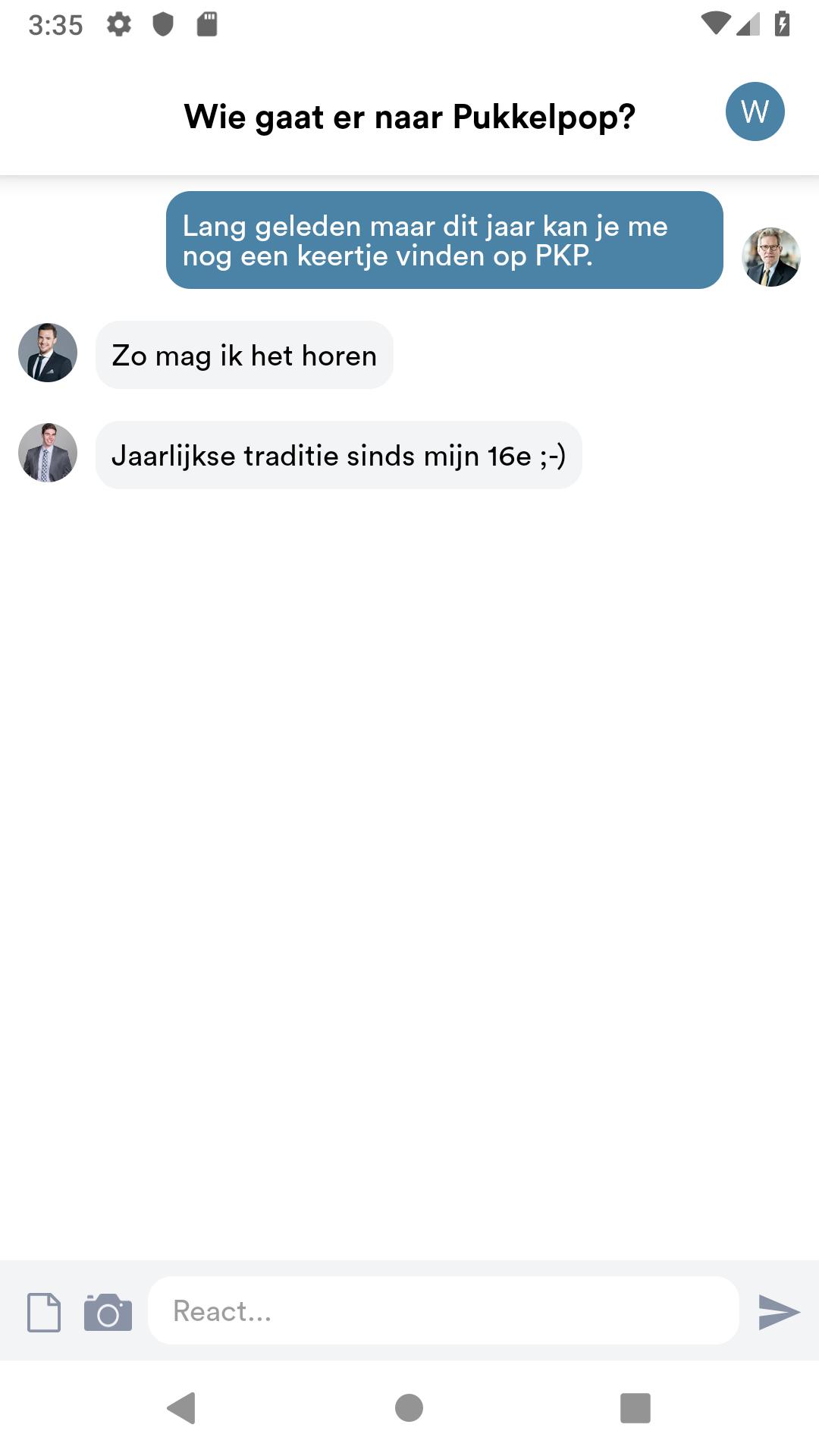Select the 'Jaarlijkse traditie sinds mijn 16e' bubble

339,455
